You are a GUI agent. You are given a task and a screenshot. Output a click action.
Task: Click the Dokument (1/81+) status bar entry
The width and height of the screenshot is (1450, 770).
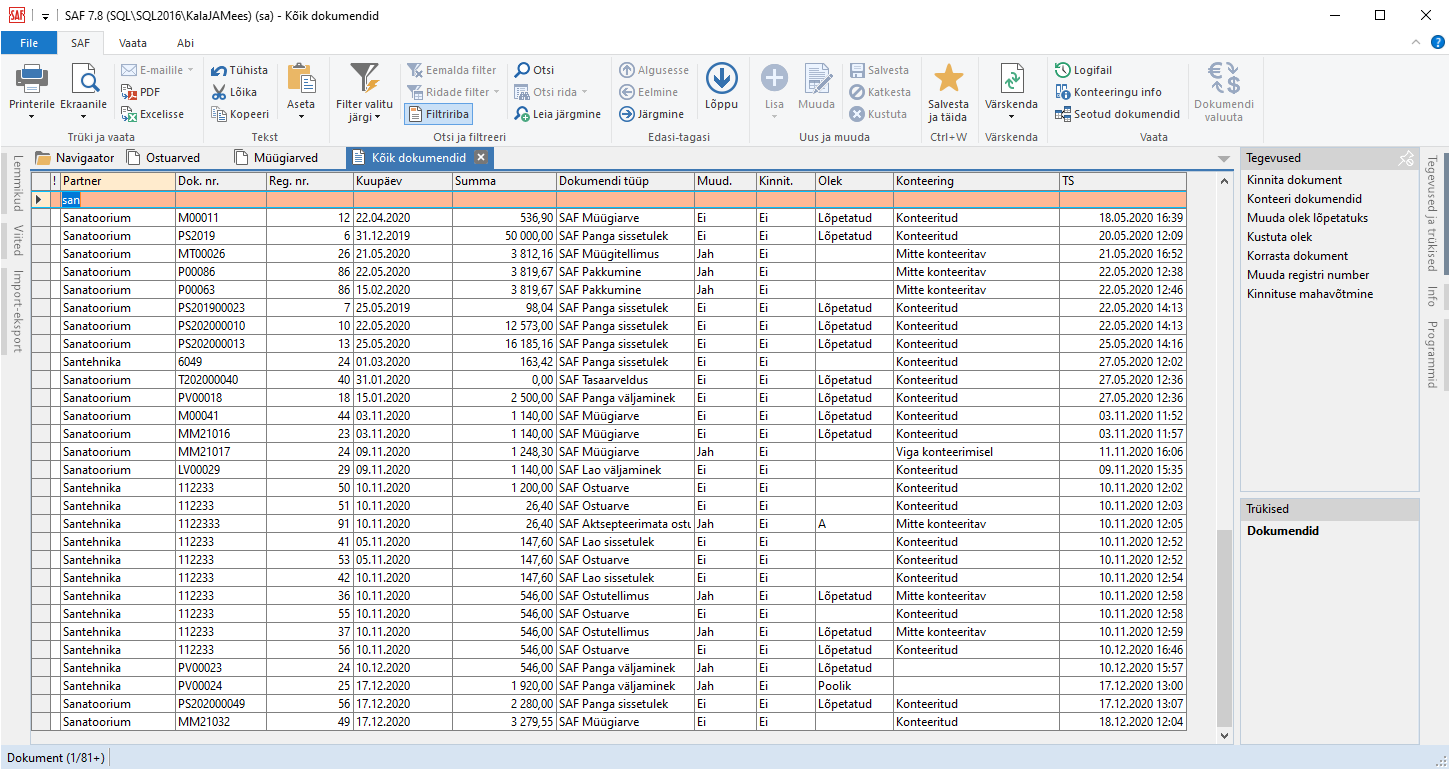pyautogui.click(x=56, y=758)
